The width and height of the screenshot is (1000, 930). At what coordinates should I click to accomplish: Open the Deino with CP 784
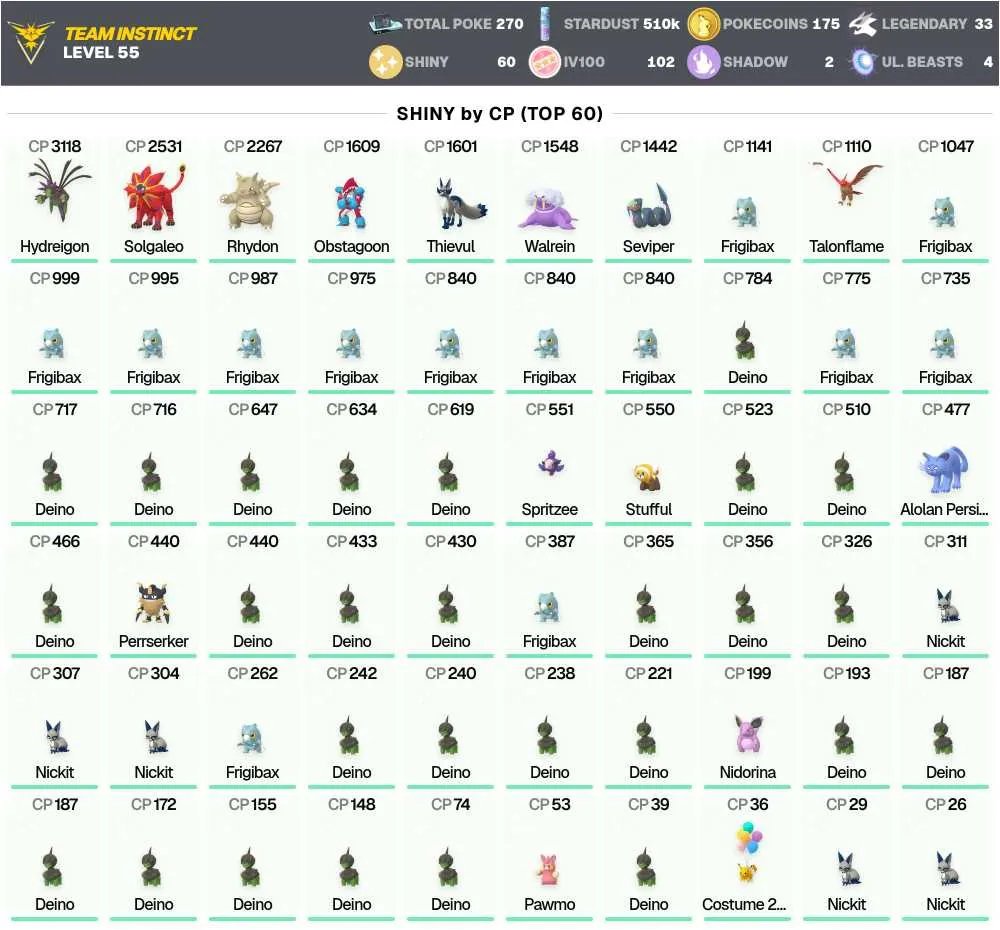(x=747, y=330)
